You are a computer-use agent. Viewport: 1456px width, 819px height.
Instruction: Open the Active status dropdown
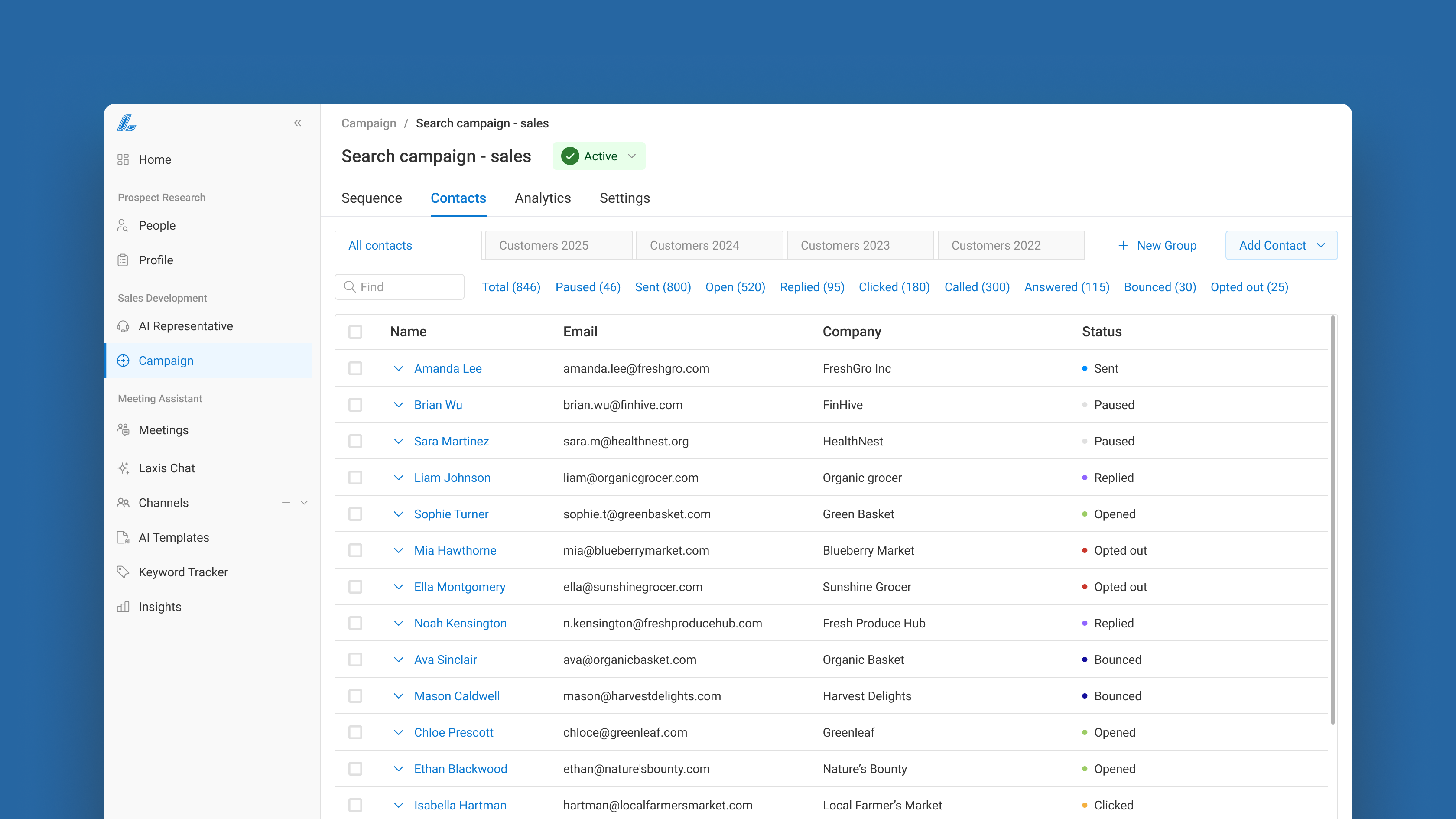[599, 156]
